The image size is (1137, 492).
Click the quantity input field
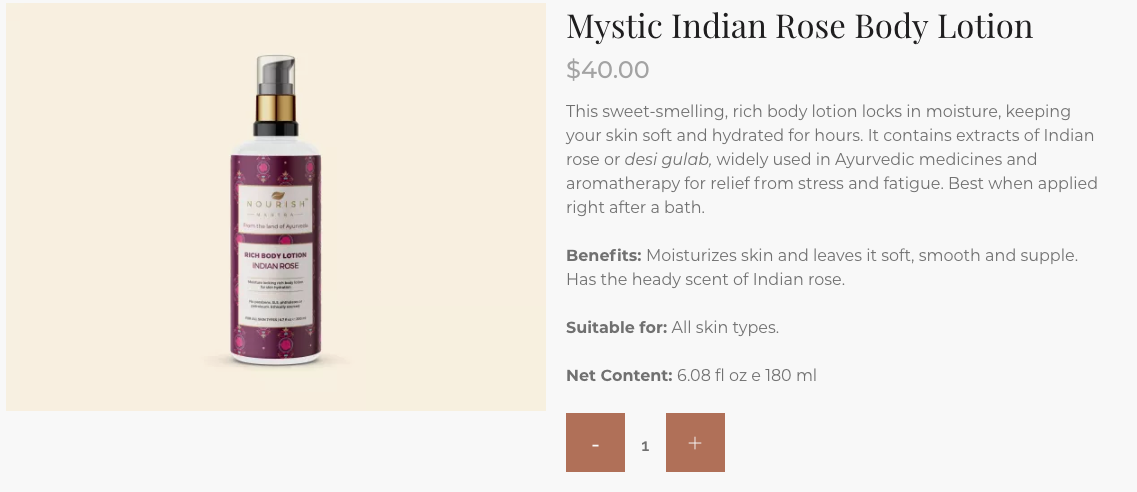point(645,445)
